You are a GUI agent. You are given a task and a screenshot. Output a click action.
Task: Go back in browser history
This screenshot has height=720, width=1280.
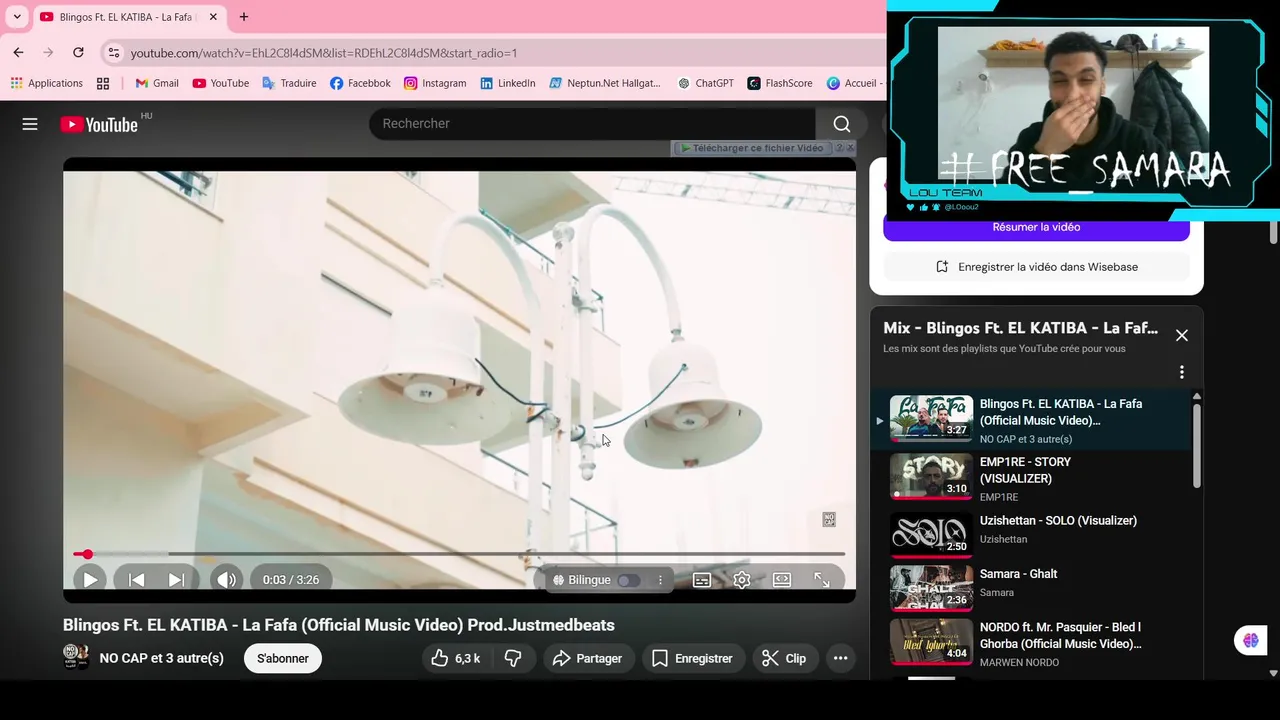pyautogui.click(x=18, y=53)
